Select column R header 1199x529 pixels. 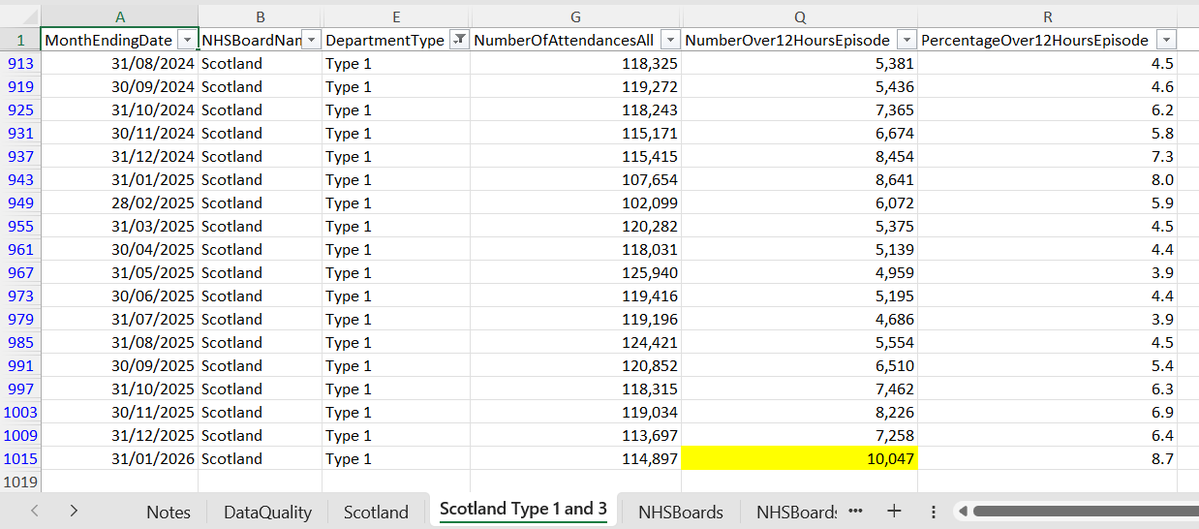pos(1047,16)
